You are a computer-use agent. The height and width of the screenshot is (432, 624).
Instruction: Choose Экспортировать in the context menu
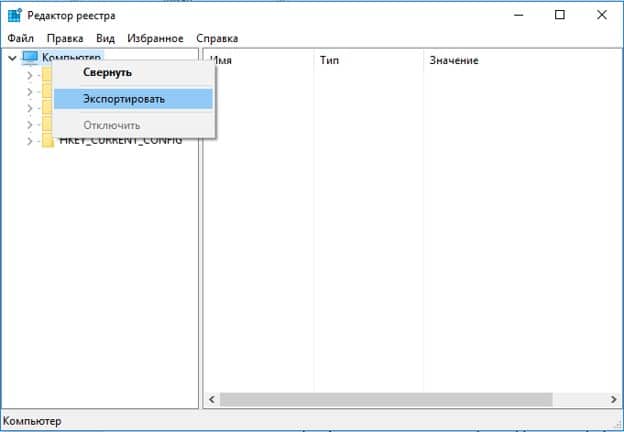pos(133,99)
